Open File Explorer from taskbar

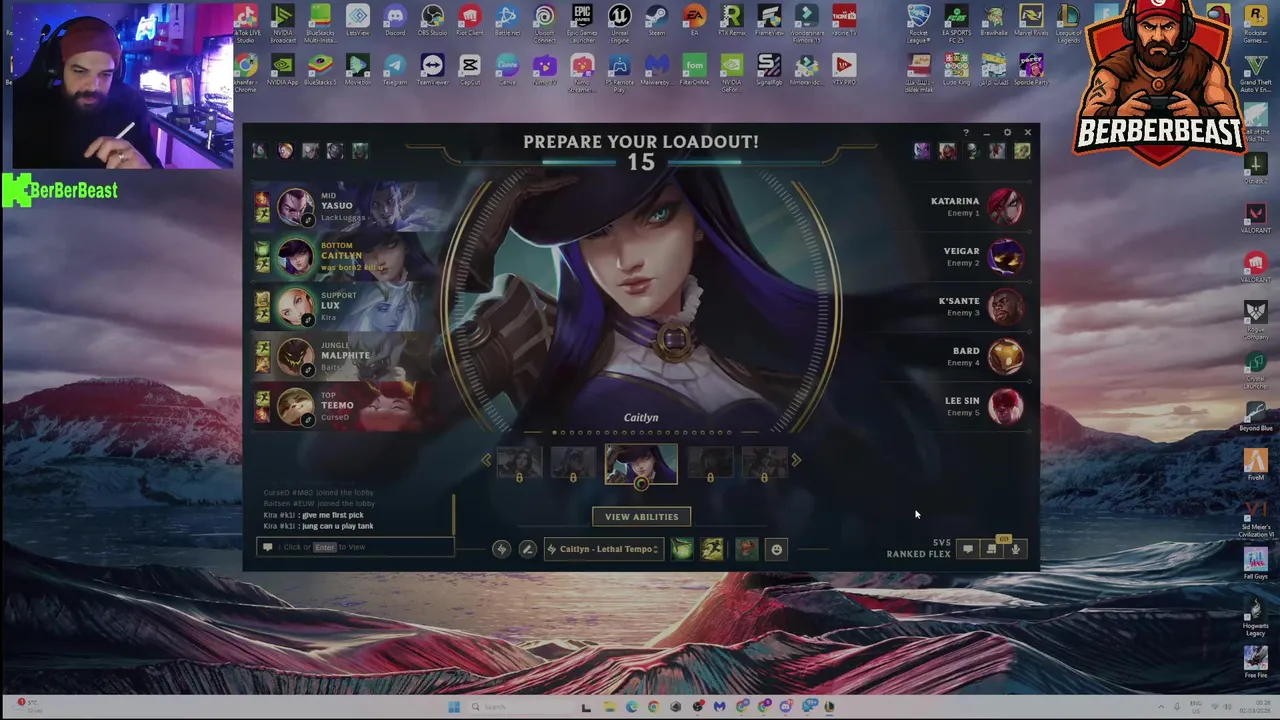pyautogui.click(x=609, y=707)
